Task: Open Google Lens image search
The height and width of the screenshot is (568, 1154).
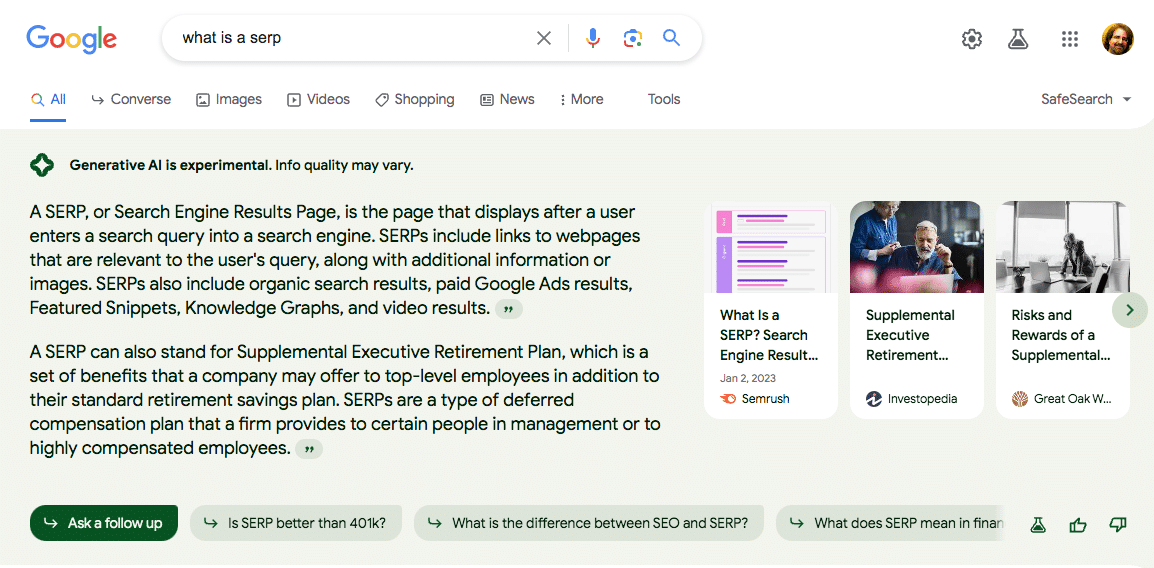Action: [x=632, y=38]
